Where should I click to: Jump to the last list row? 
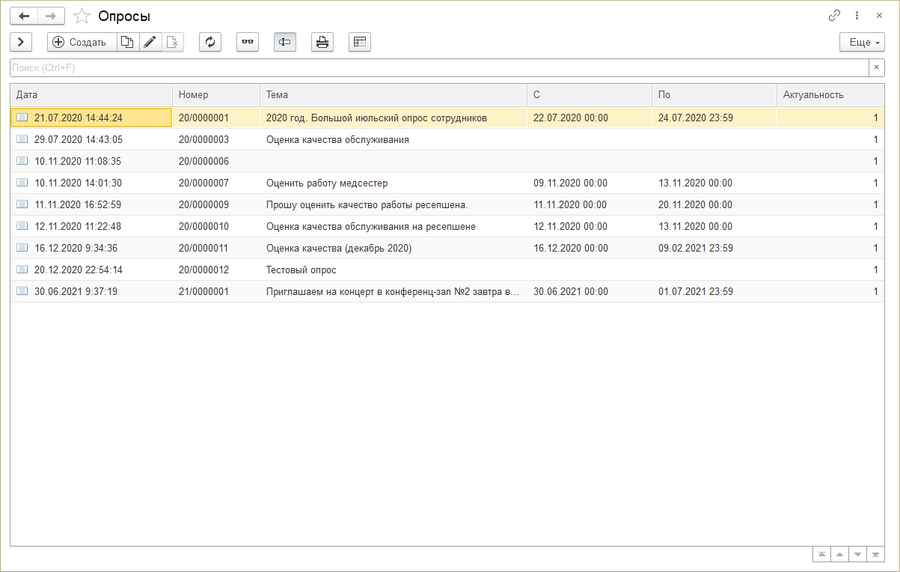[875, 554]
